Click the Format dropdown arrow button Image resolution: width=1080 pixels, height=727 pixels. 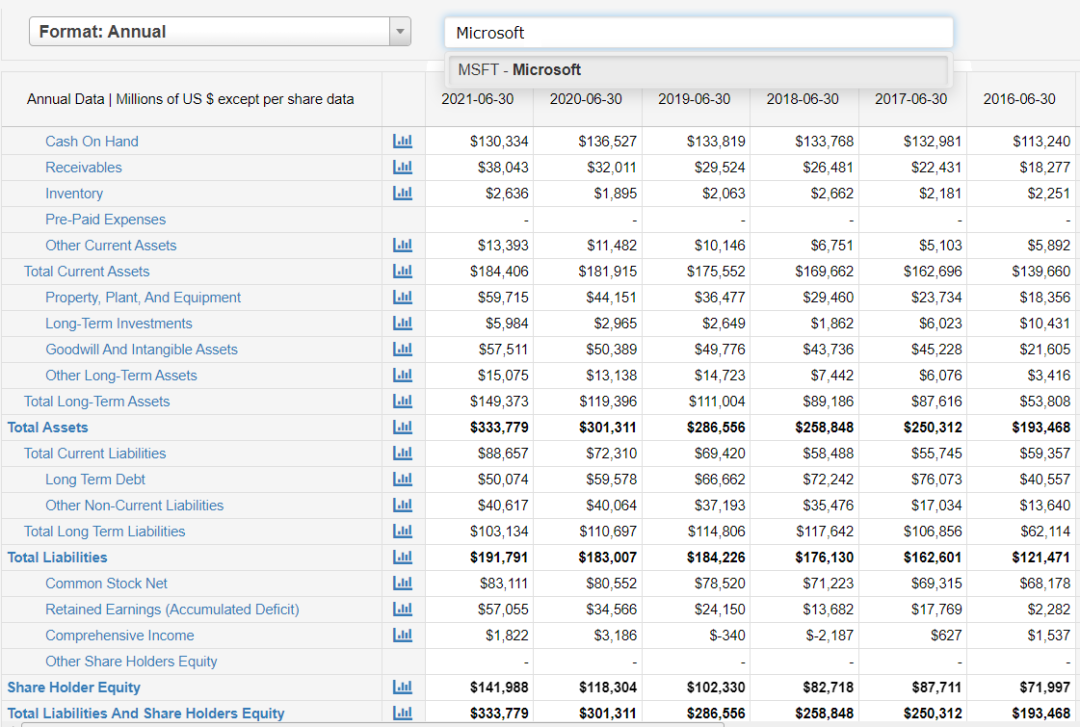point(399,32)
